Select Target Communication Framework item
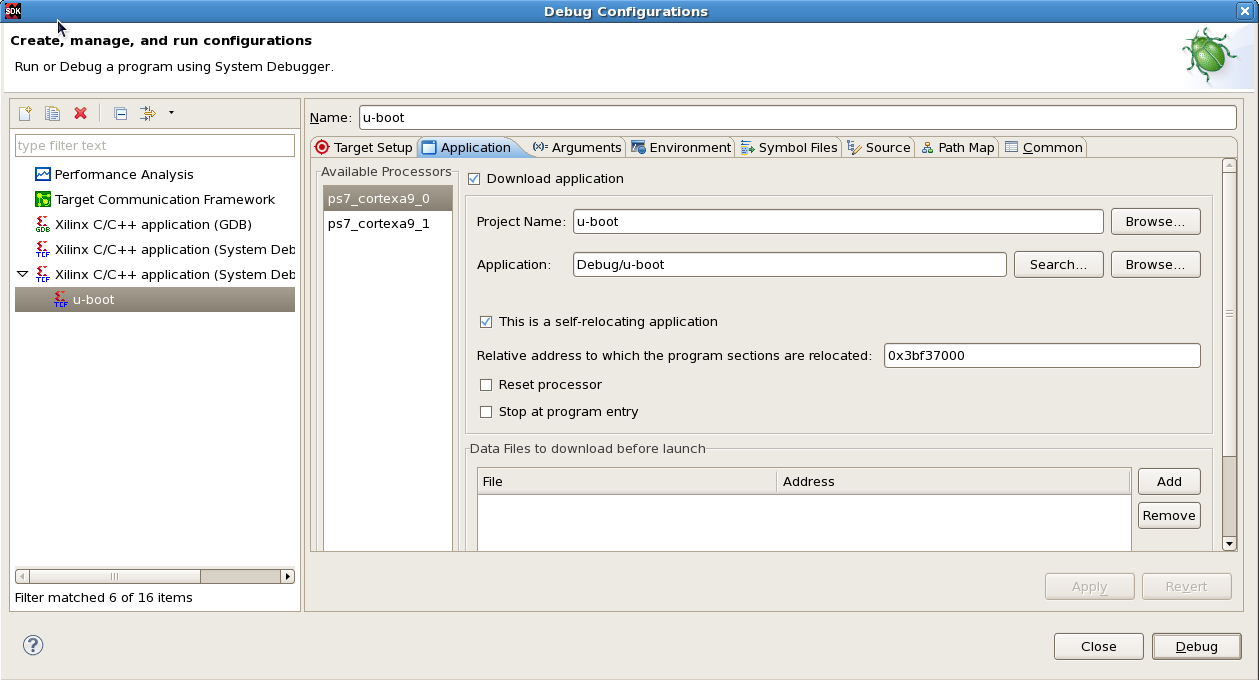The width and height of the screenshot is (1259, 680). 165,199
